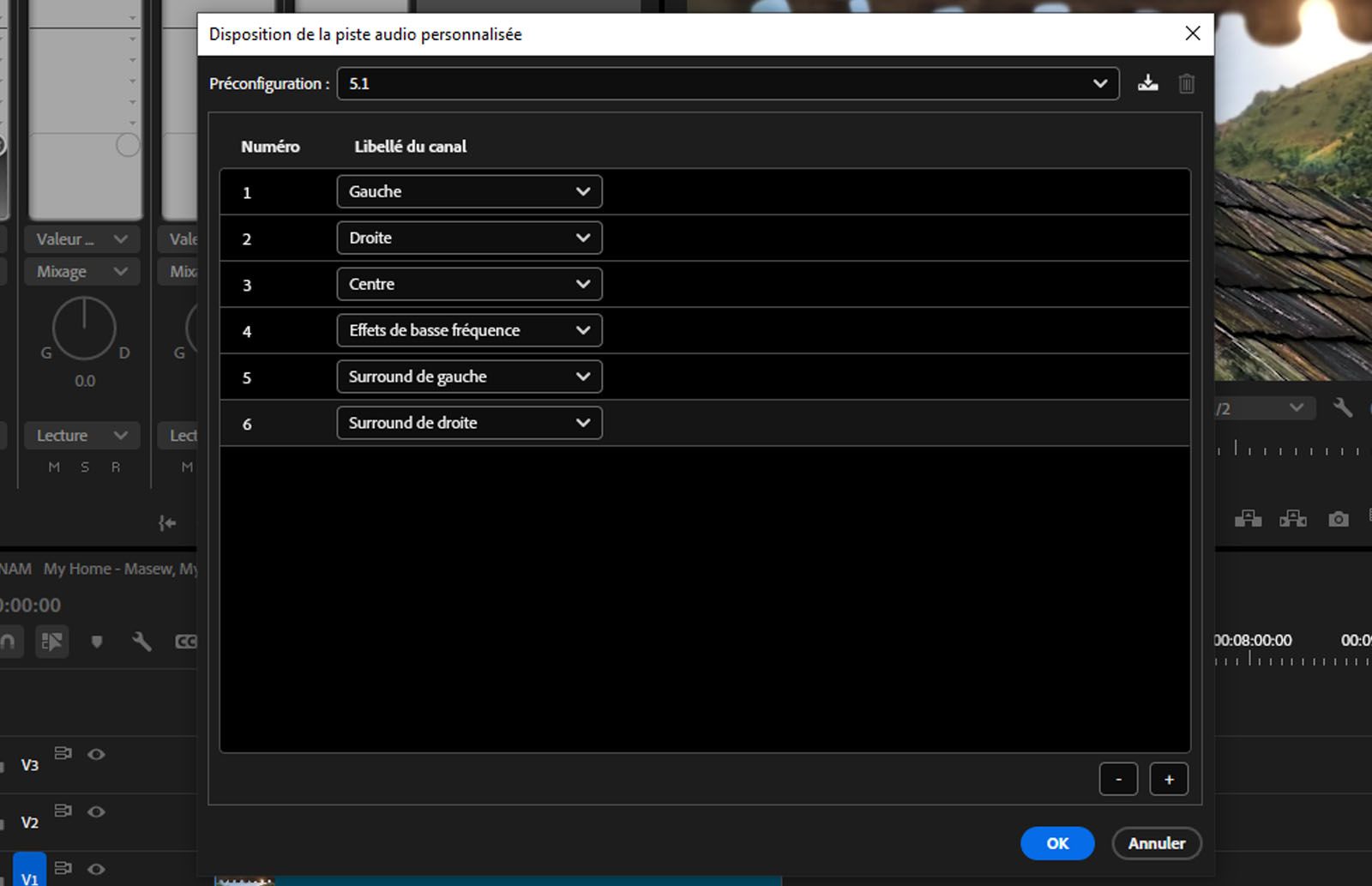Export a frame with the camera icon
Image resolution: width=1372 pixels, height=886 pixels.
click(x=1339, y=519)
